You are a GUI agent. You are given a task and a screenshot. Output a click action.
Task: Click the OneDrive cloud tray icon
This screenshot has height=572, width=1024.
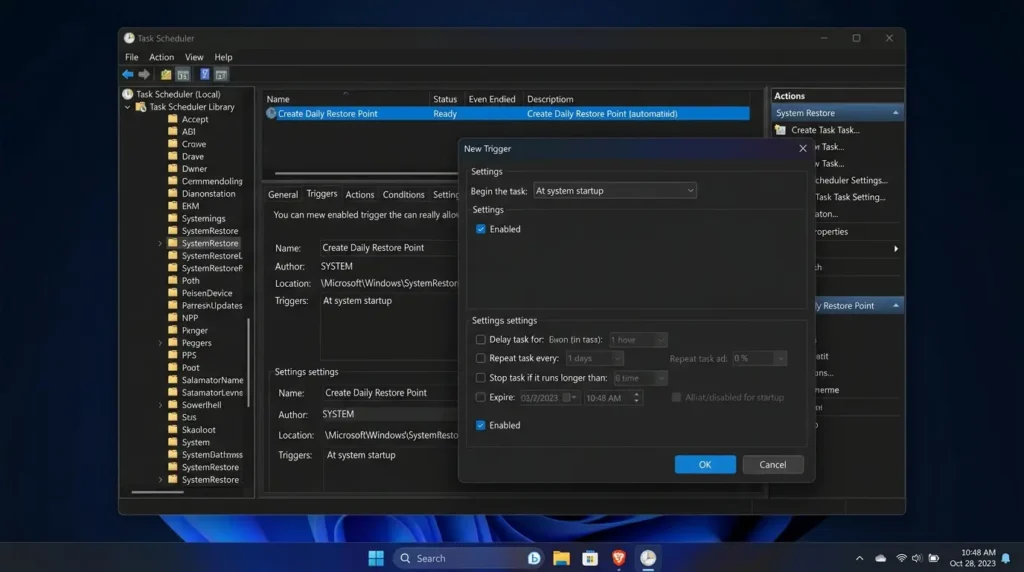coord(881,558)
